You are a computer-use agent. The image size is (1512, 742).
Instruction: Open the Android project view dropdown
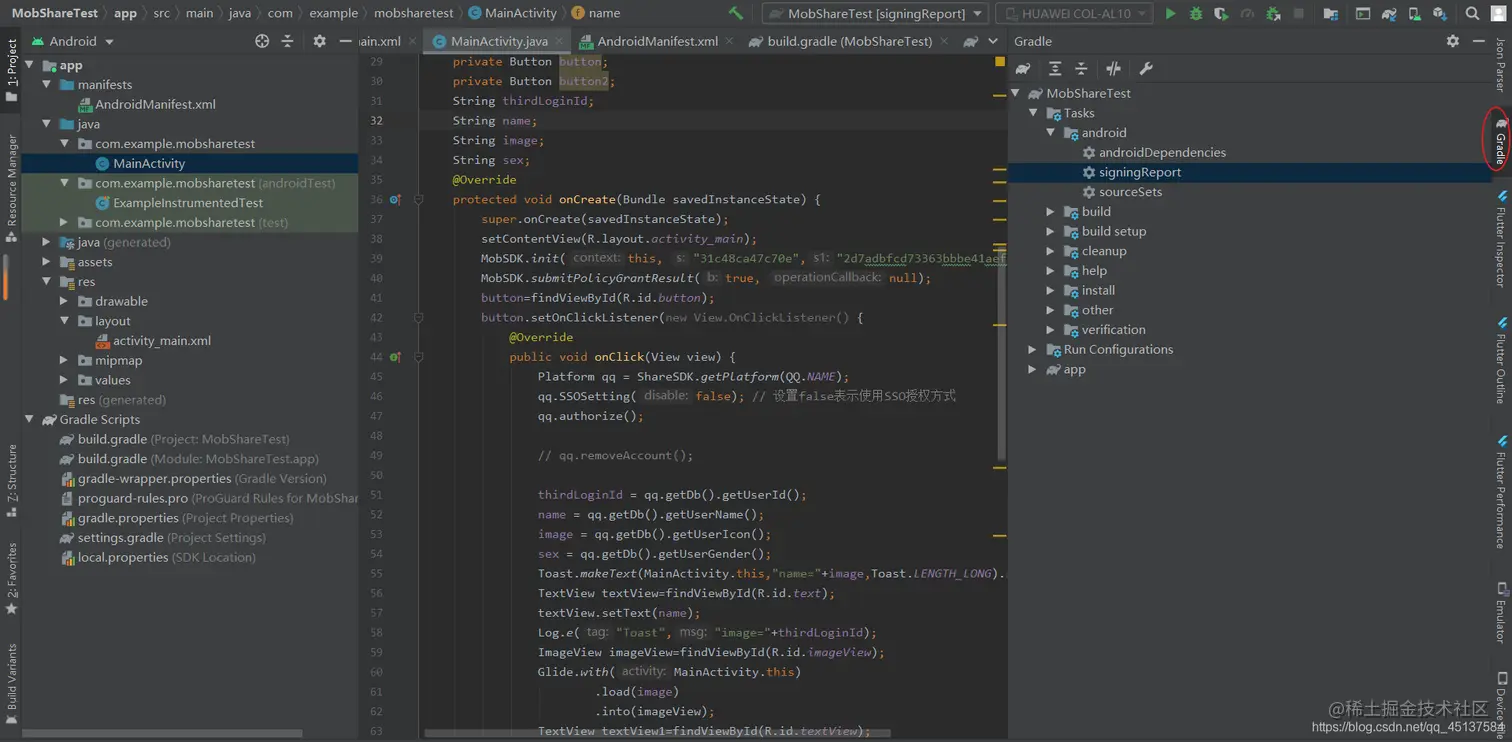tap(73, 41)
